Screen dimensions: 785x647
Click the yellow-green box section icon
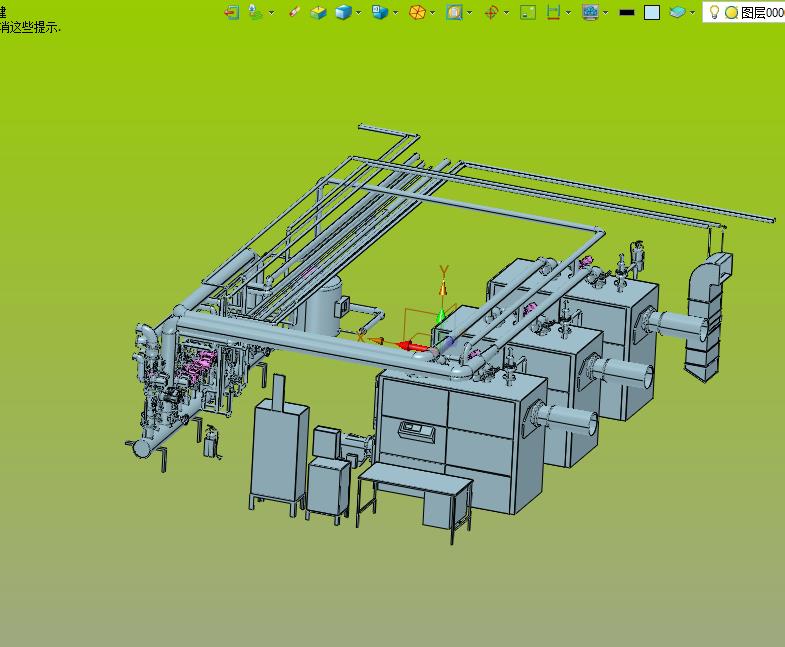click(318, 12)
